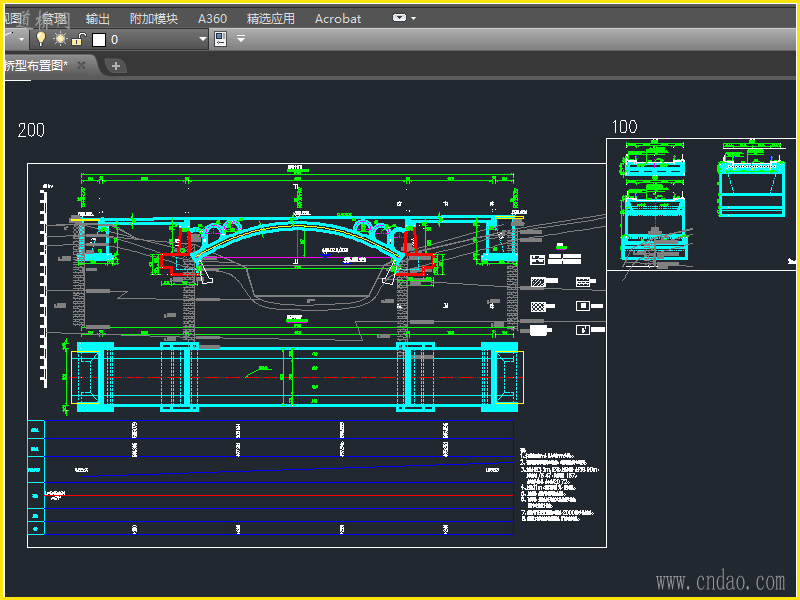Open the 附加模块 ribbon tab
800x600 pixels.
tap(154, 18)
